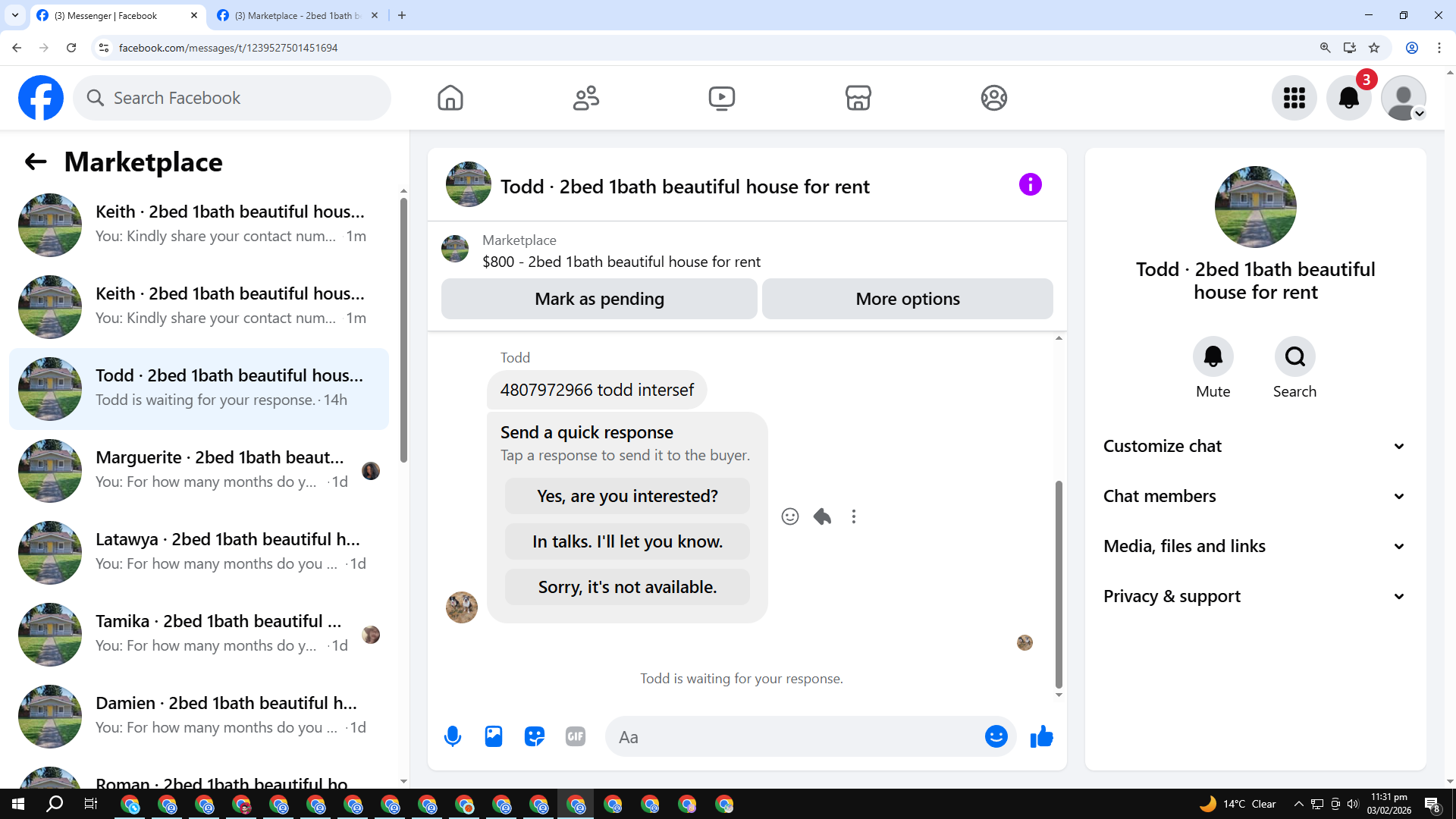This screenshot has height=819, width=1456.
Task: Open Facebook notifications bell
Action: coord(1348,98)
